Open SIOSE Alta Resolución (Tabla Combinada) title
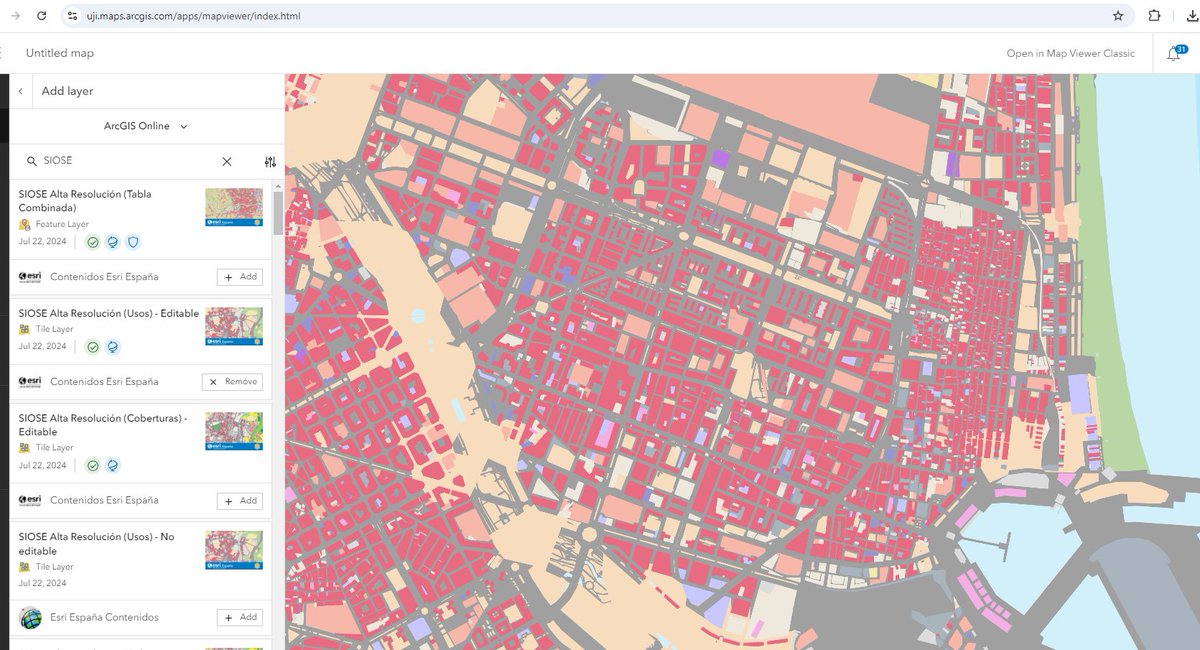Viewport: 1200px width, 650px height. tap(85, 201)
